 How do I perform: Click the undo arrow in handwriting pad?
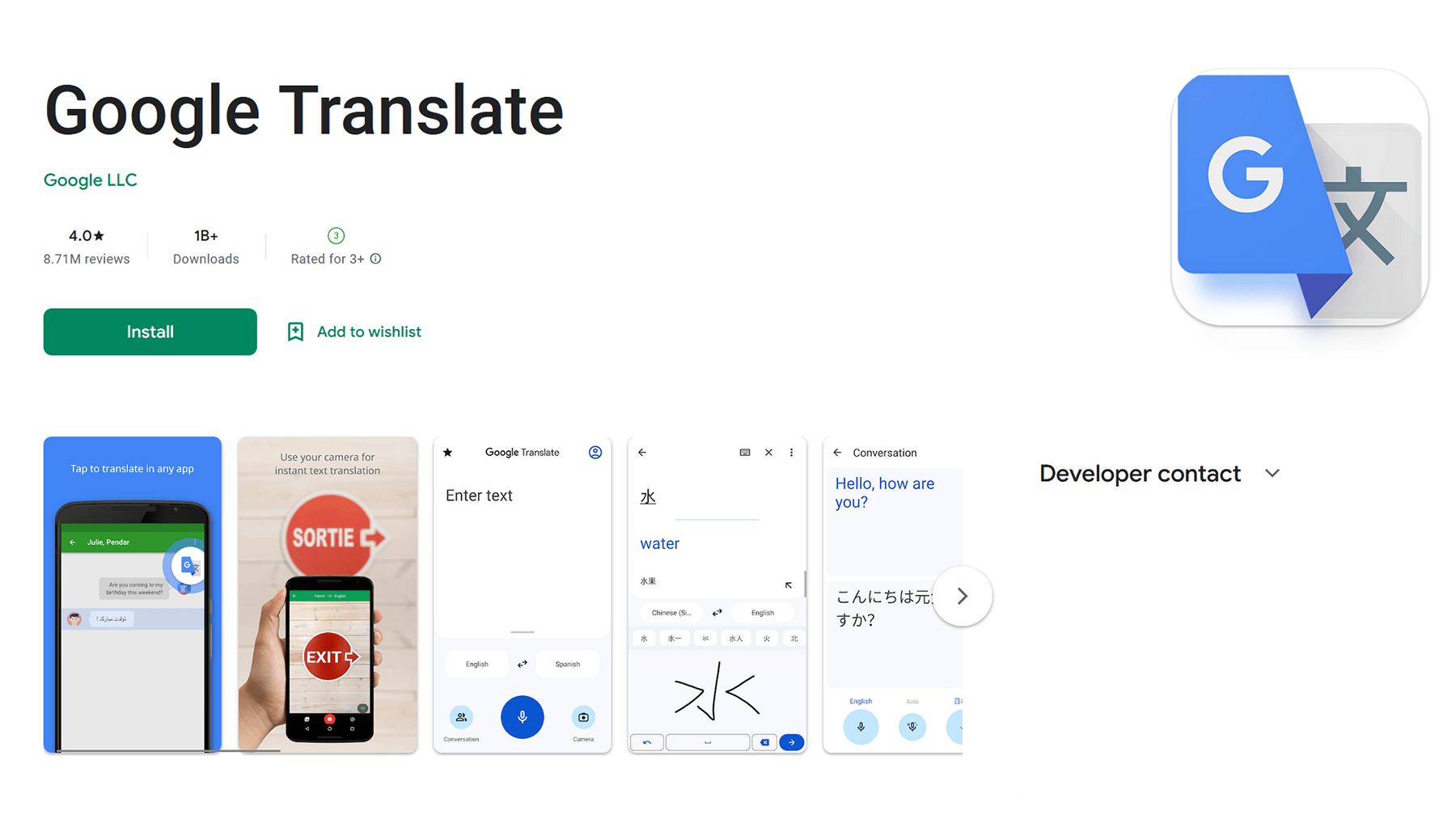point(647,742)
